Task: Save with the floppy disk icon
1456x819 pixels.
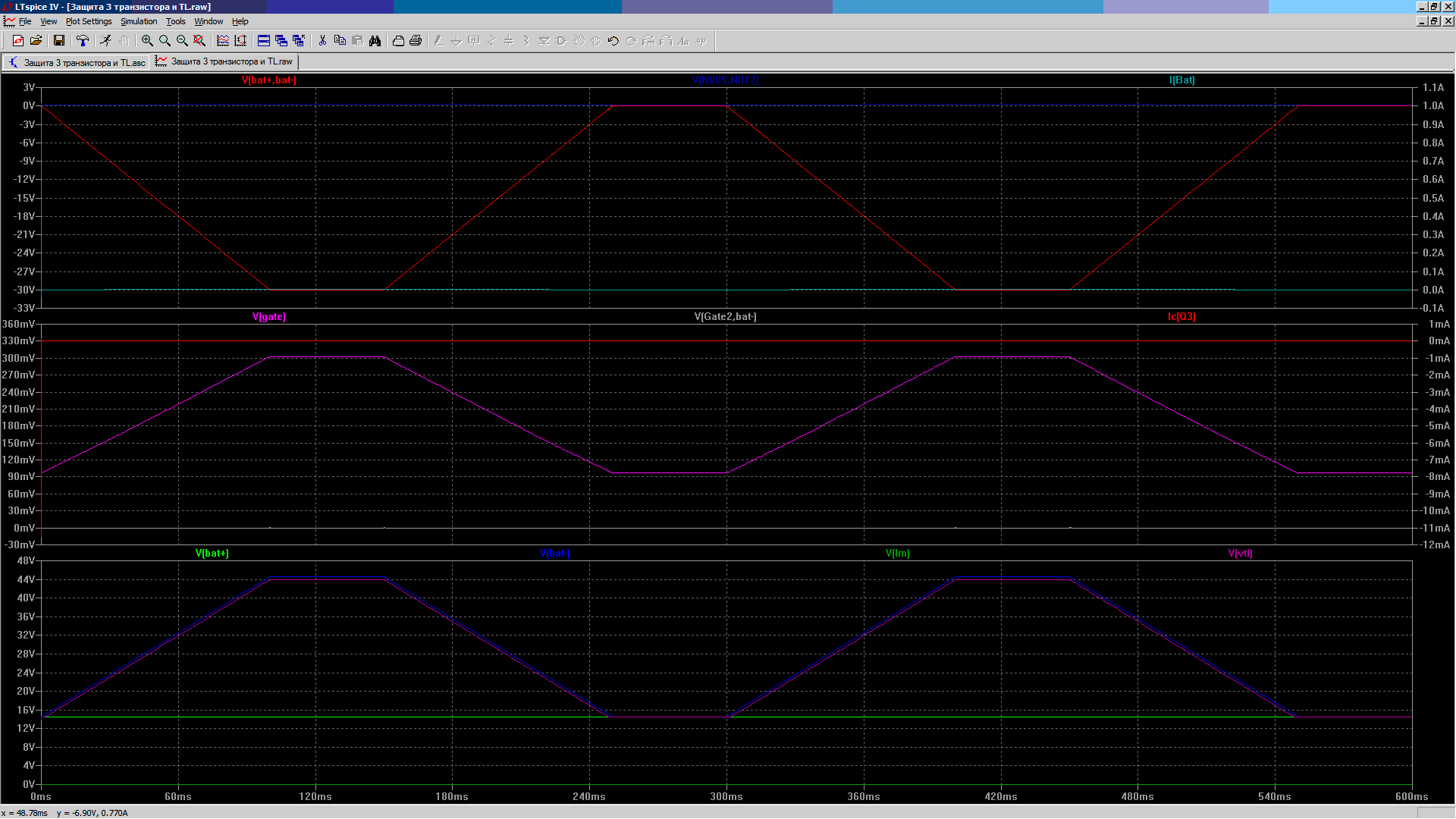Action: [x=59, y=41]
